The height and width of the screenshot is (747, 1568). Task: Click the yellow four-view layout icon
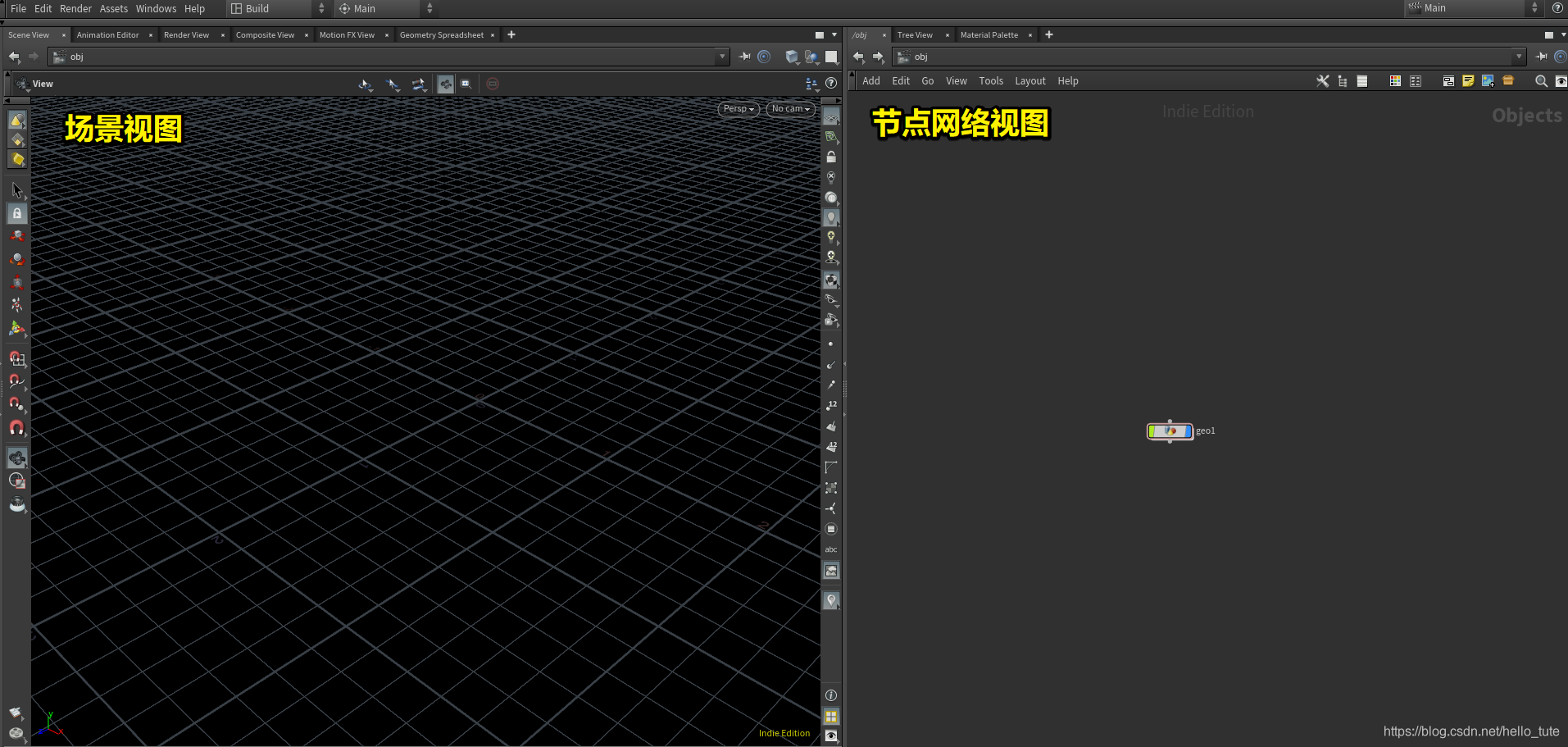(831, 716)
